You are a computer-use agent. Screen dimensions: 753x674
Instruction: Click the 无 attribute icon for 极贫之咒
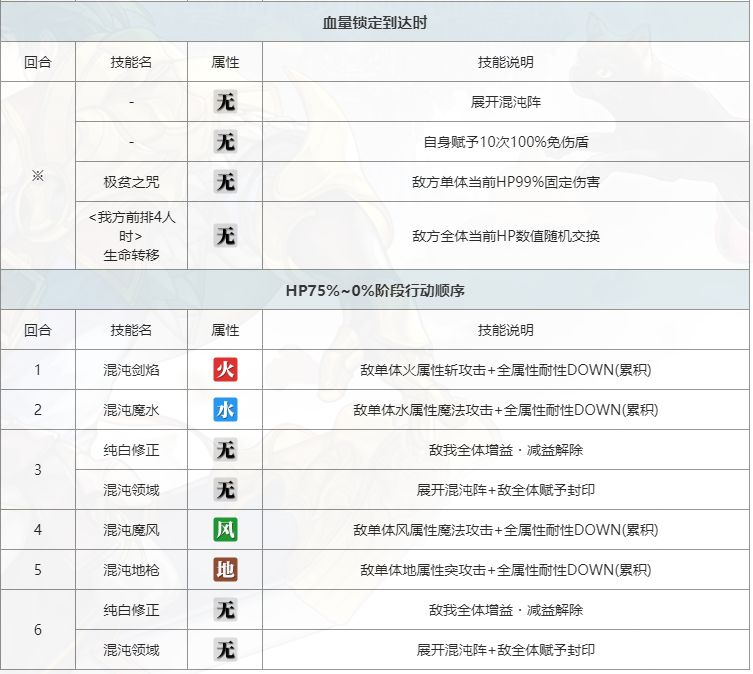[225, 182]
